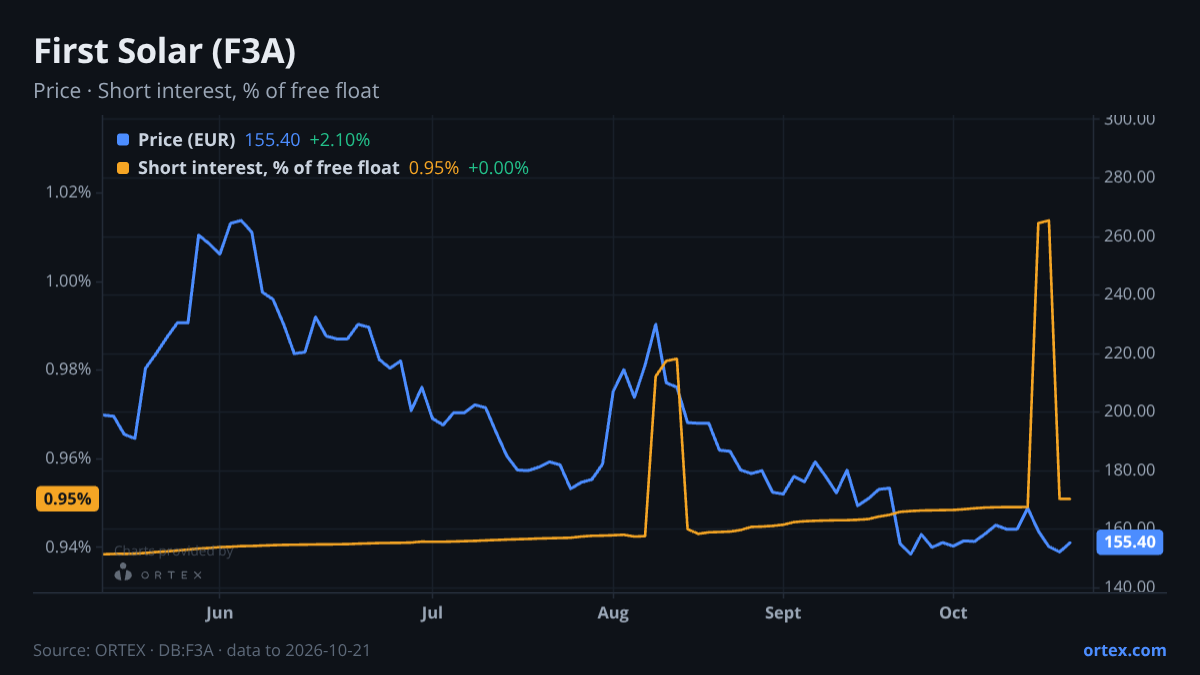Click the 0.98% left axis label
This screenshot has width=1200, height=675.
pos(69,370)
